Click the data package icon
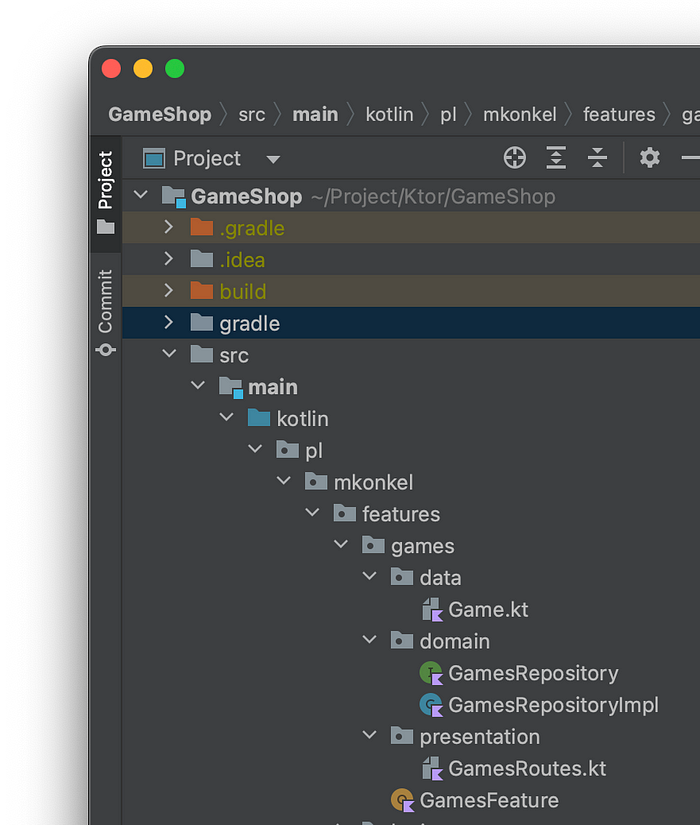 click(x=402, y=577)
